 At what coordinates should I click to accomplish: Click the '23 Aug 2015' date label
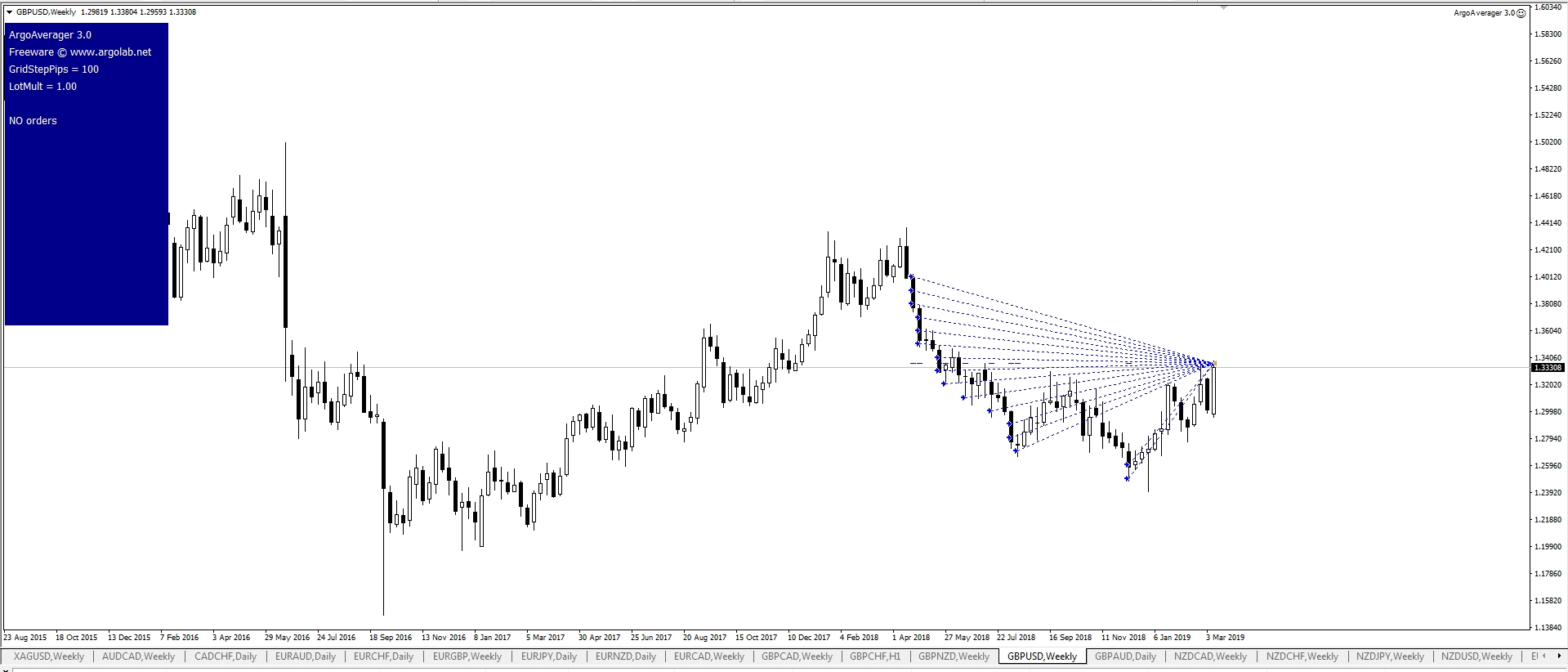coord(25,638)
